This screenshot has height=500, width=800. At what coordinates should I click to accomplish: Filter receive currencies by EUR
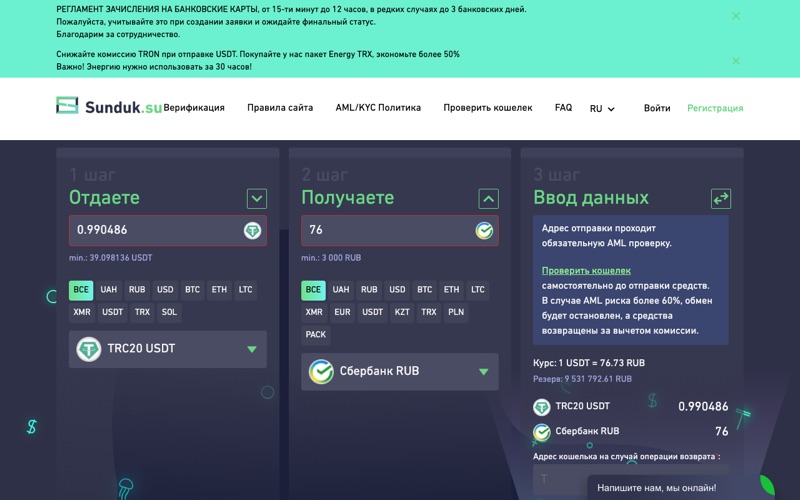point(342,312)
